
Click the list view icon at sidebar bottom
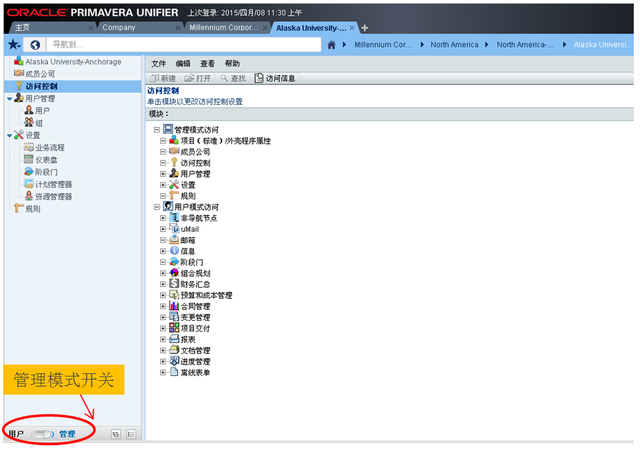[x=131, y=434]
